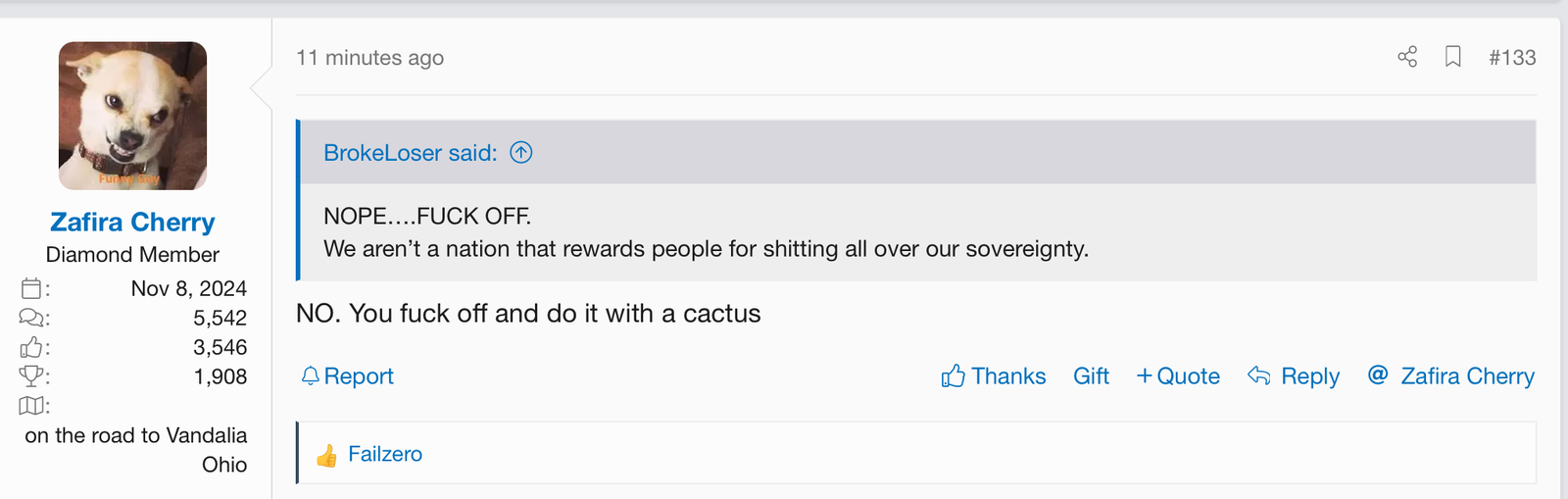Open Zafira Cherry username profile link

[132, 223]
